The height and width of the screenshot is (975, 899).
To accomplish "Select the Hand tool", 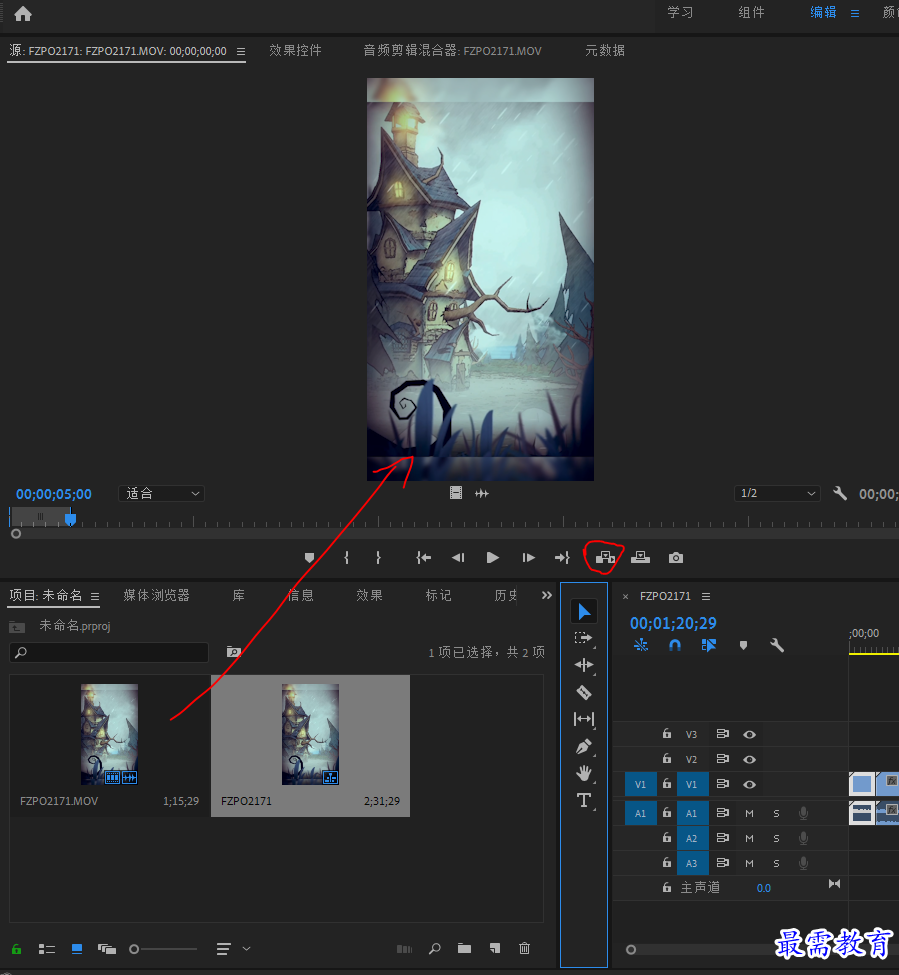I will tap(584, 774).
